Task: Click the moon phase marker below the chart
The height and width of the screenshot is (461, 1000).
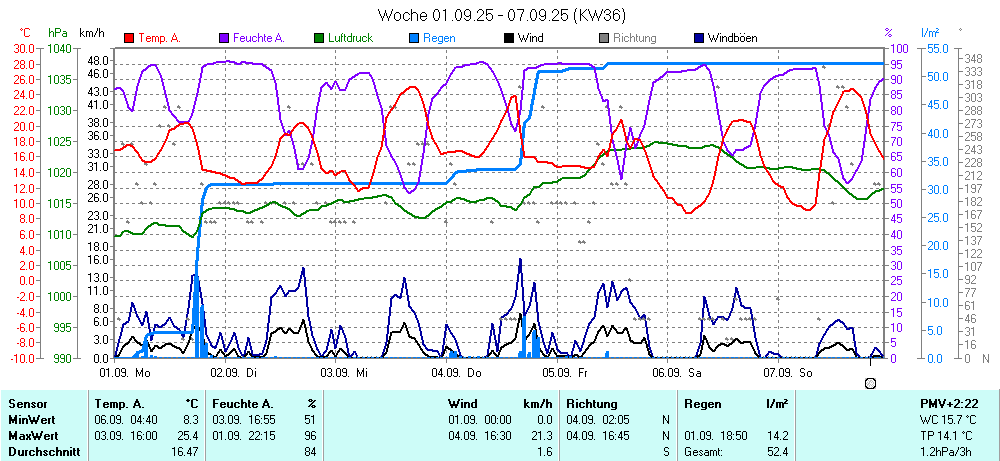Action: tap(870, 383)
